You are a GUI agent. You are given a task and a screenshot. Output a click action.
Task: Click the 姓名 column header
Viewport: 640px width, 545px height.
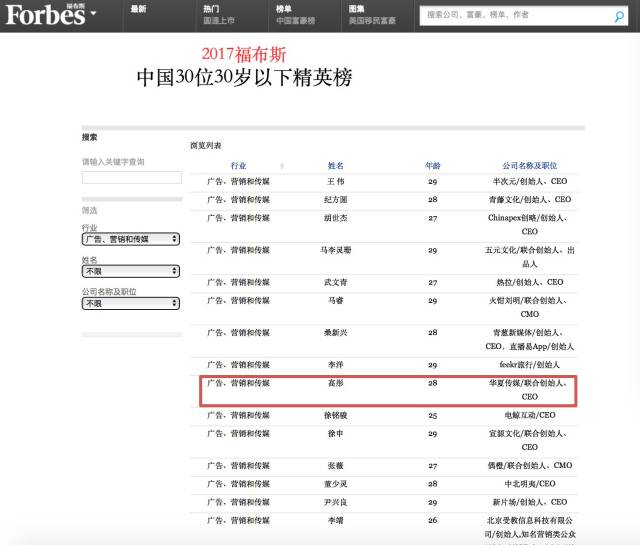pos(335,165)
